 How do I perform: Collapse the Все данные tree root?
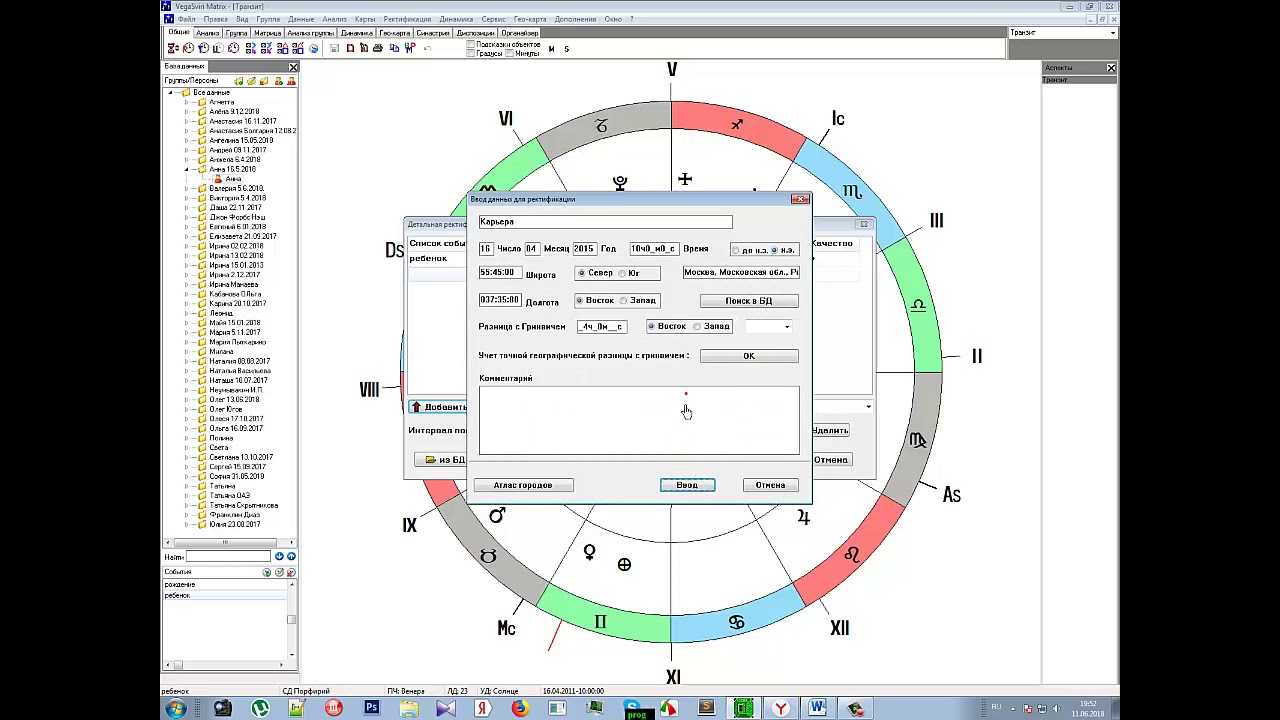point(171,92)
